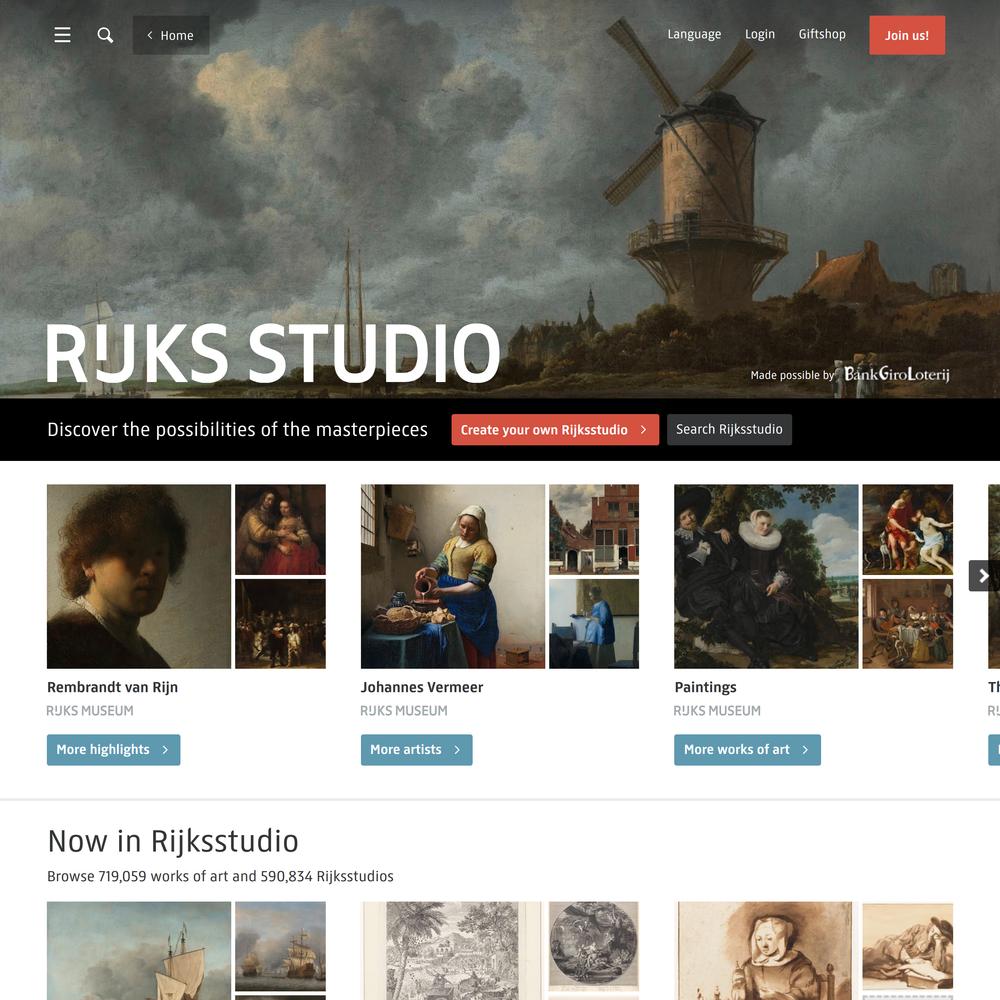Go back using the Home button

[x=171, y=35]
